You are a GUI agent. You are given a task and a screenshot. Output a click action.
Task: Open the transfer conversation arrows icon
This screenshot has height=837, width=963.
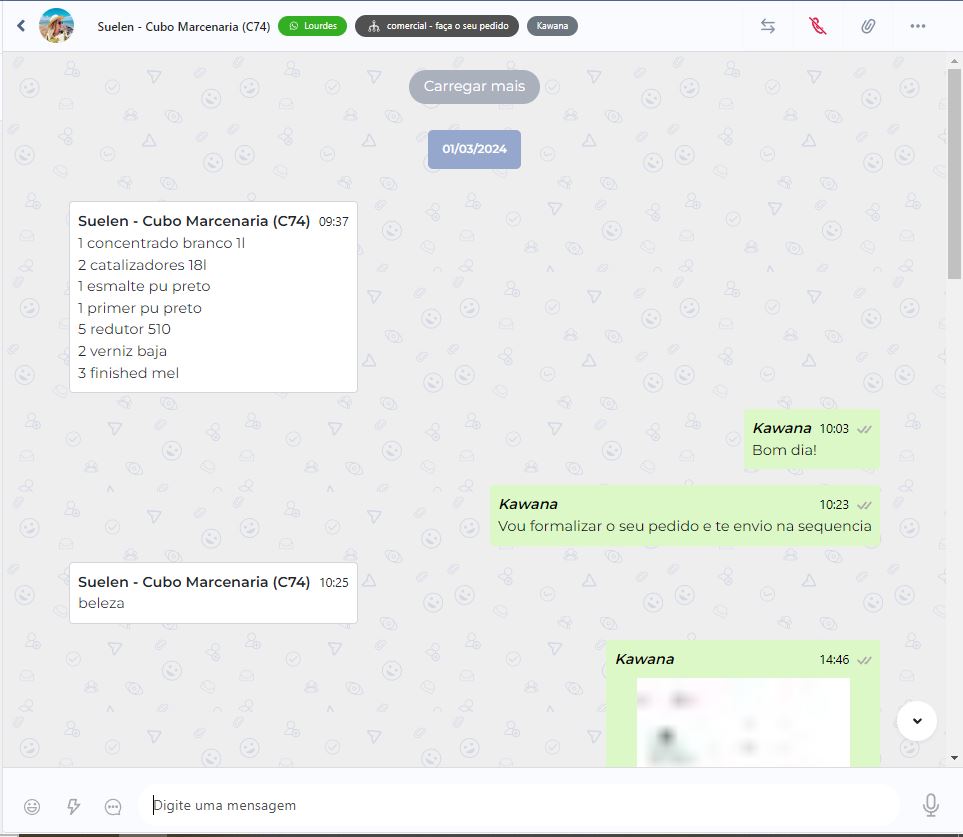coord(768,26)
